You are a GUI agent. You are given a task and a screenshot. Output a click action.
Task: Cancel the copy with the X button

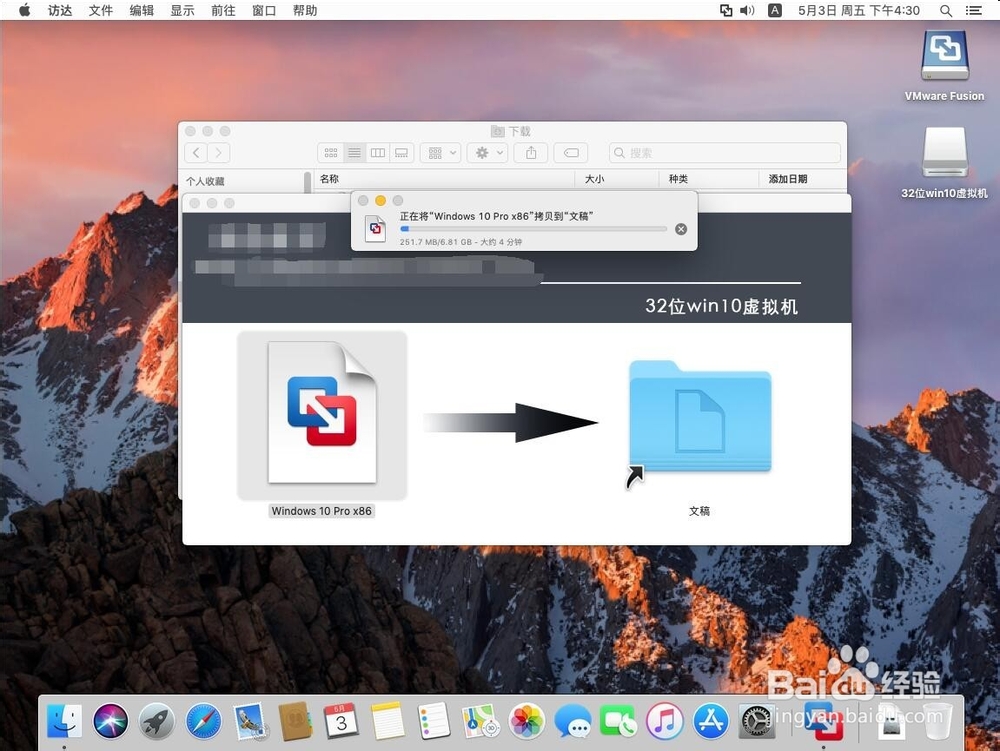point(681,229)
